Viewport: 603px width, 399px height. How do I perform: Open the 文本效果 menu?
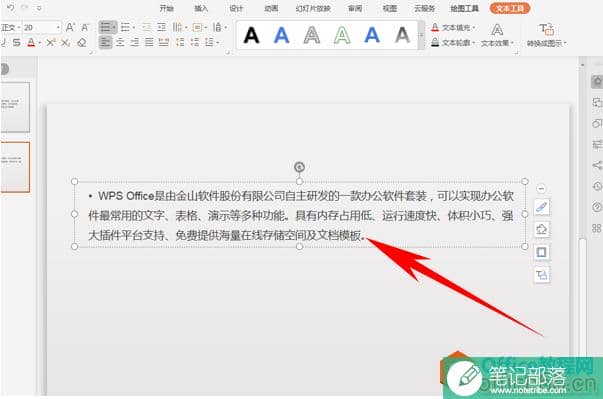(x=497, y=35)
